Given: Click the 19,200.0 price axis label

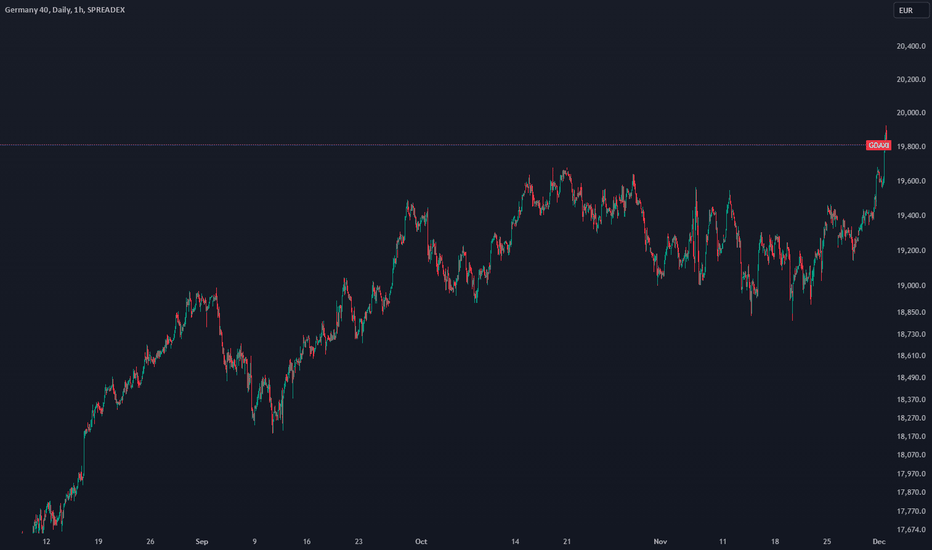Looking at the screenshot, I should pyautogui.click(x=911, y=250).
